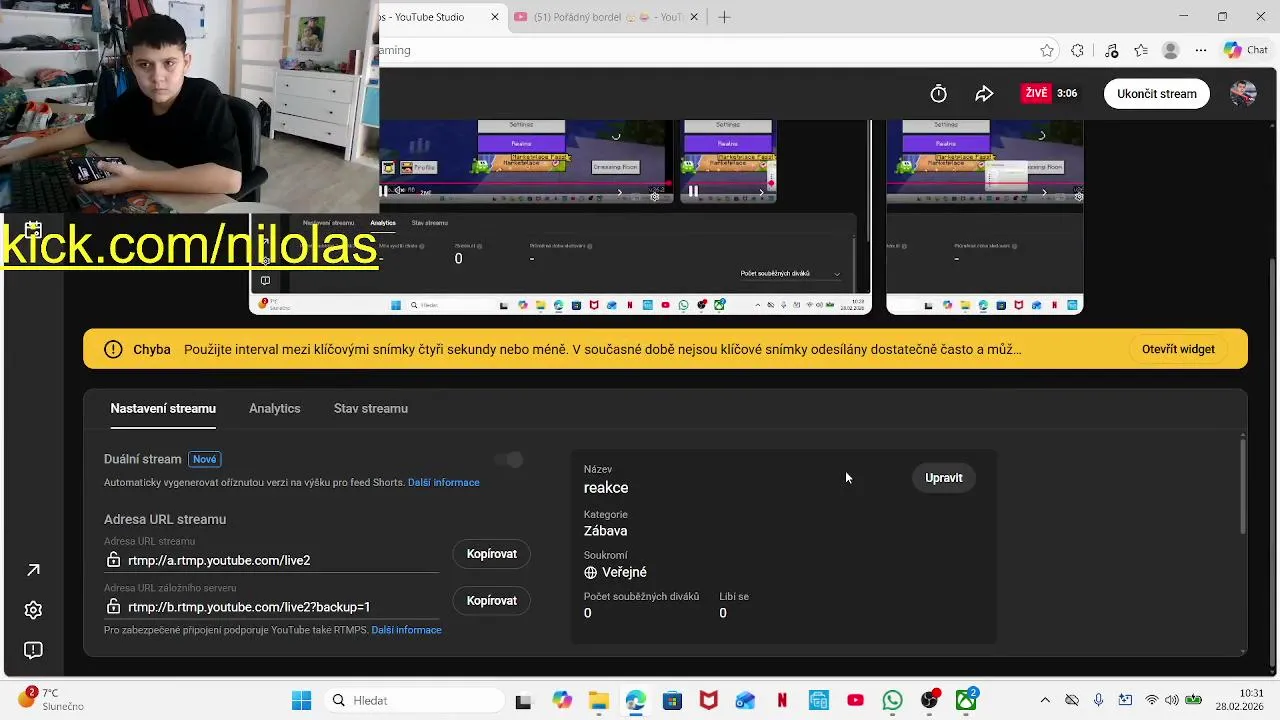Image resolution: width=1280 pixels, height=720 pixels.
Task: Open Další informace link about Shorts feed
Action: 444,483
